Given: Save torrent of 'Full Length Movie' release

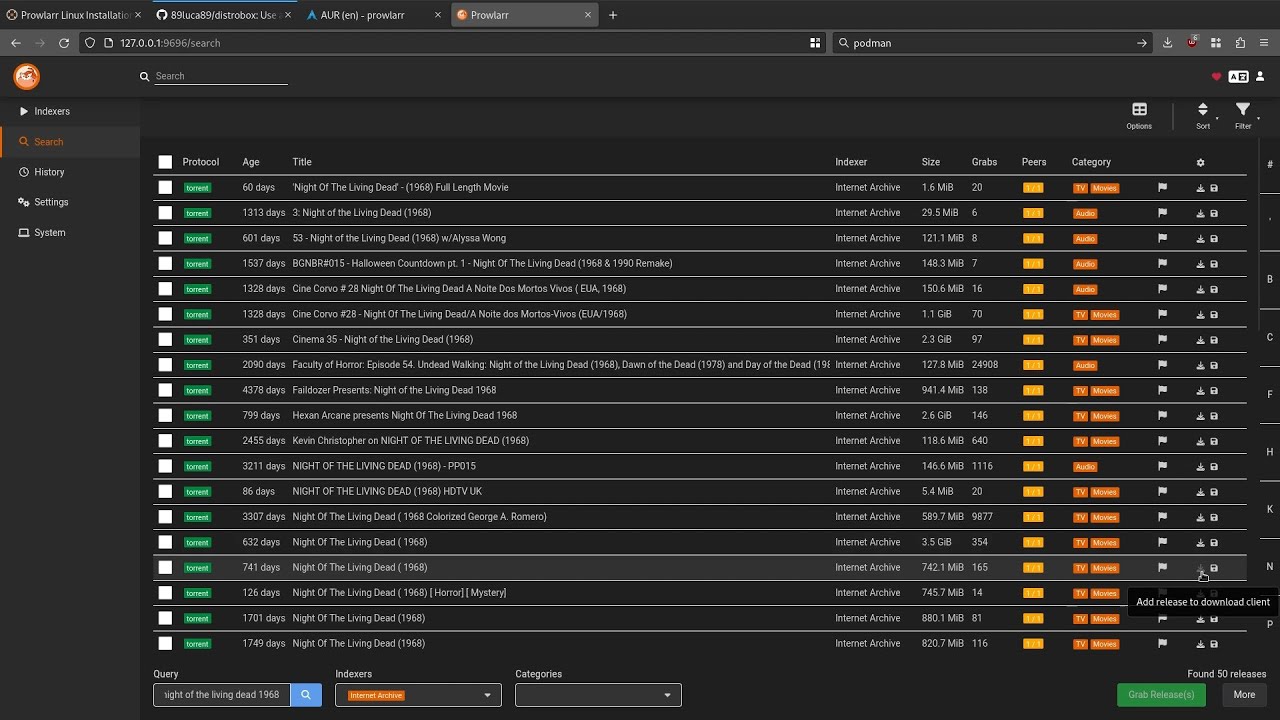Looking at the screenshot, I should pos(1214,188).
